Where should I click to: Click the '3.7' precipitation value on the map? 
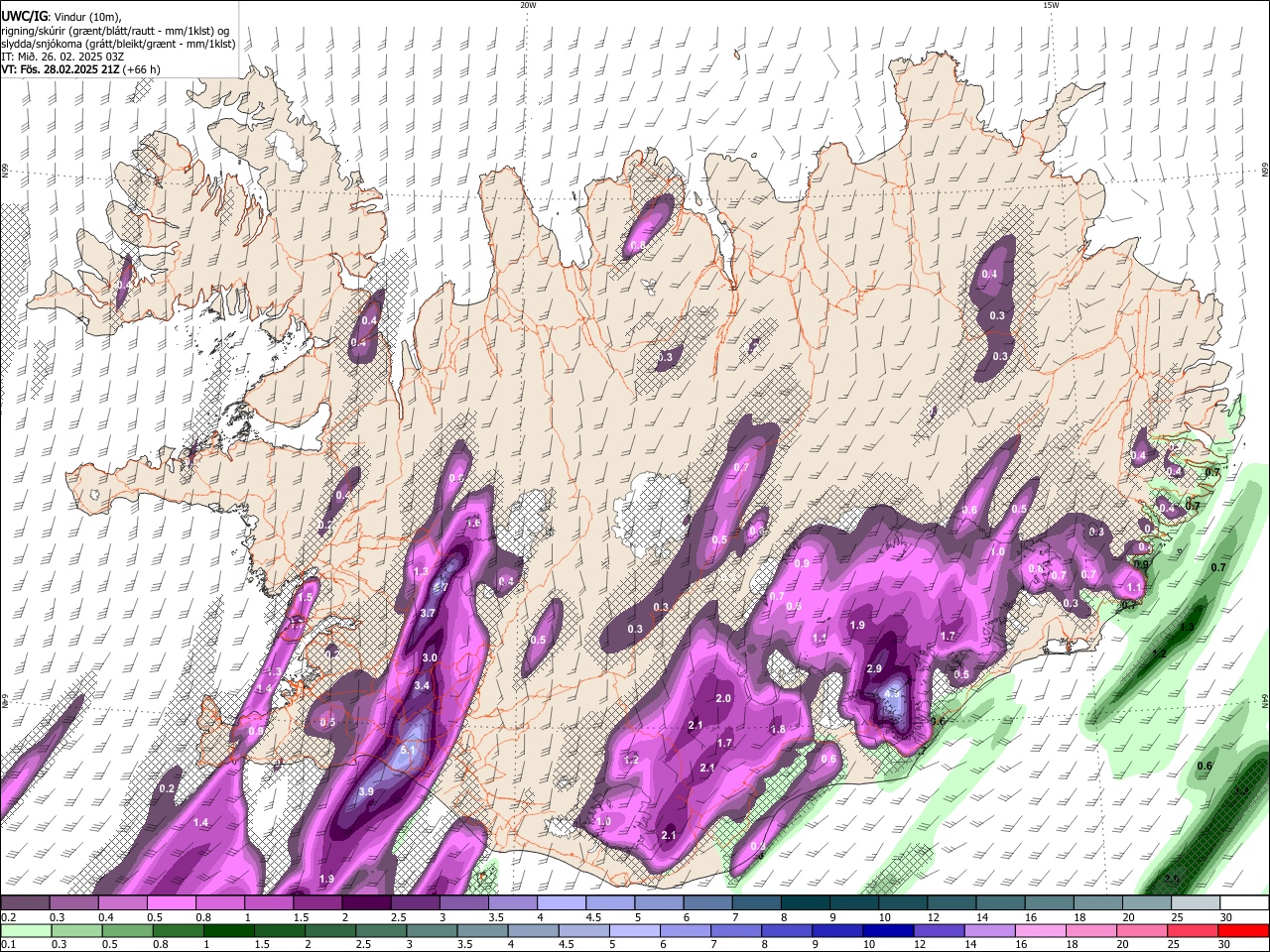pos(428,614)
